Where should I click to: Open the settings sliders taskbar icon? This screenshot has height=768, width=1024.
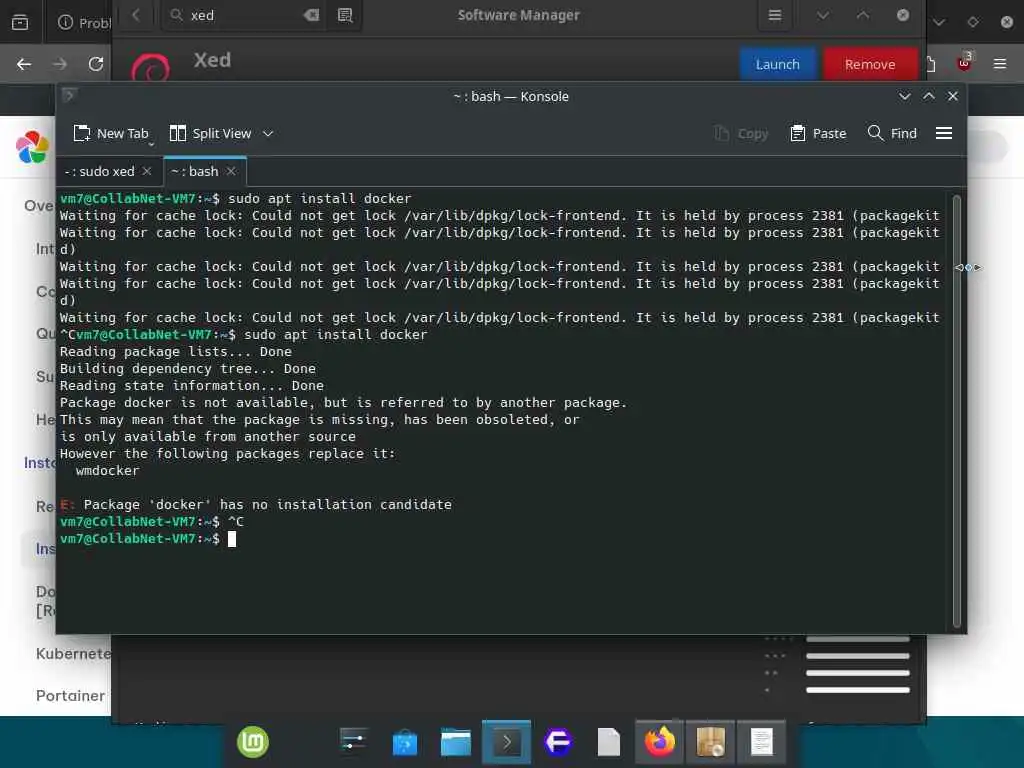(353, 742)
